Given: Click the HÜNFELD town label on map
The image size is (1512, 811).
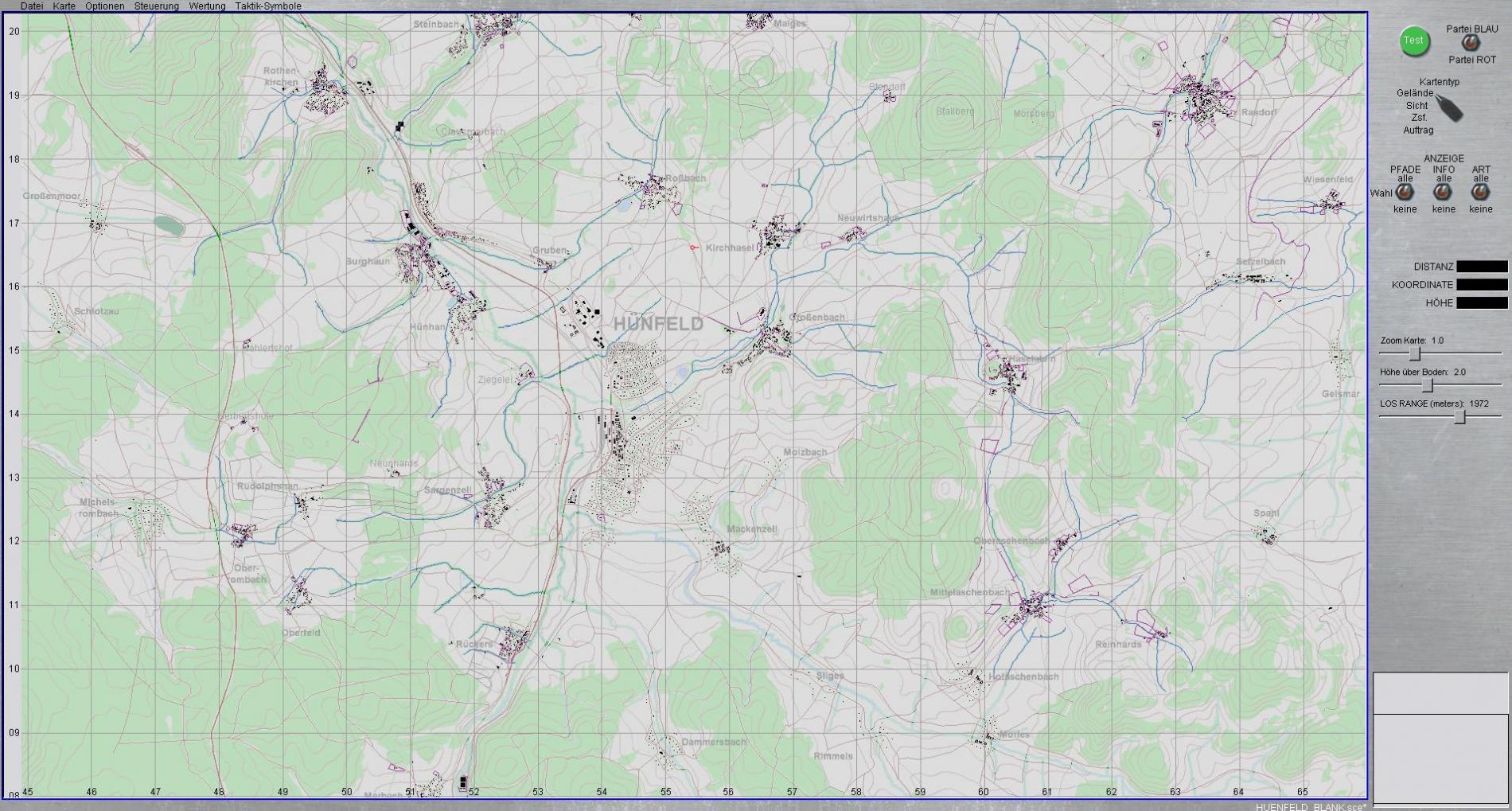Looking at the screenshot, I should [x=658, y=324].
